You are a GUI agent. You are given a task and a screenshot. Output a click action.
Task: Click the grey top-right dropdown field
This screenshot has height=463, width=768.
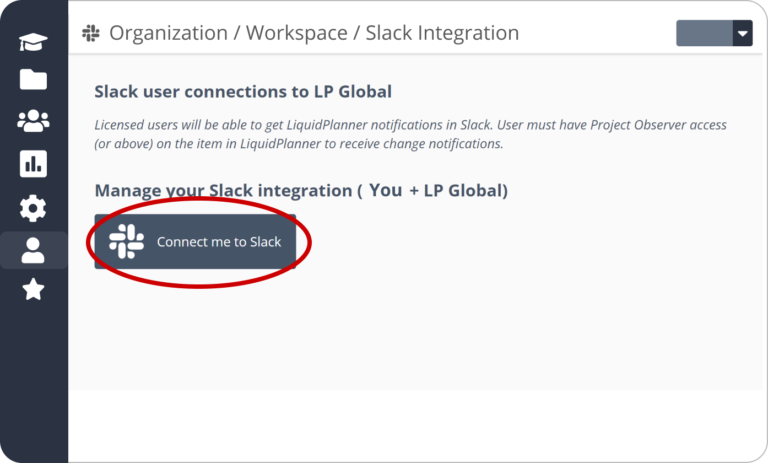coord(704,33)
